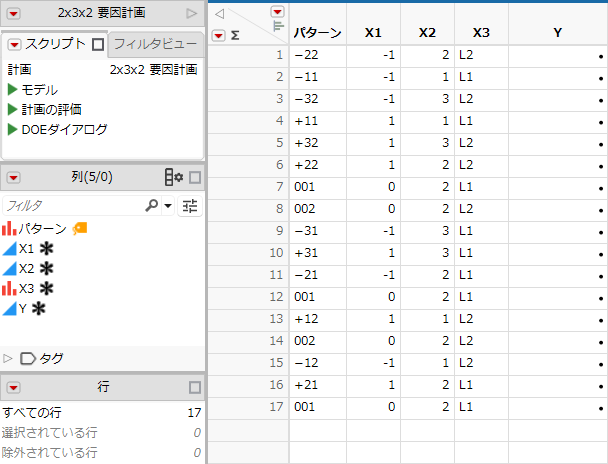This screenshot has height=464, width=608.
Task: Select the パターン column header
Action: (318, 33)
